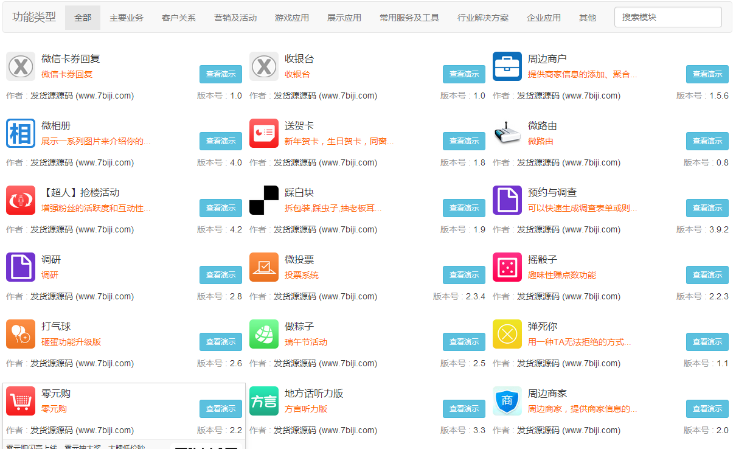Click 查看演示 button for 踩白块
Image resolution: width=750 pixels, height=449 pixels.
pyautogui.click(x=464, y=208)
